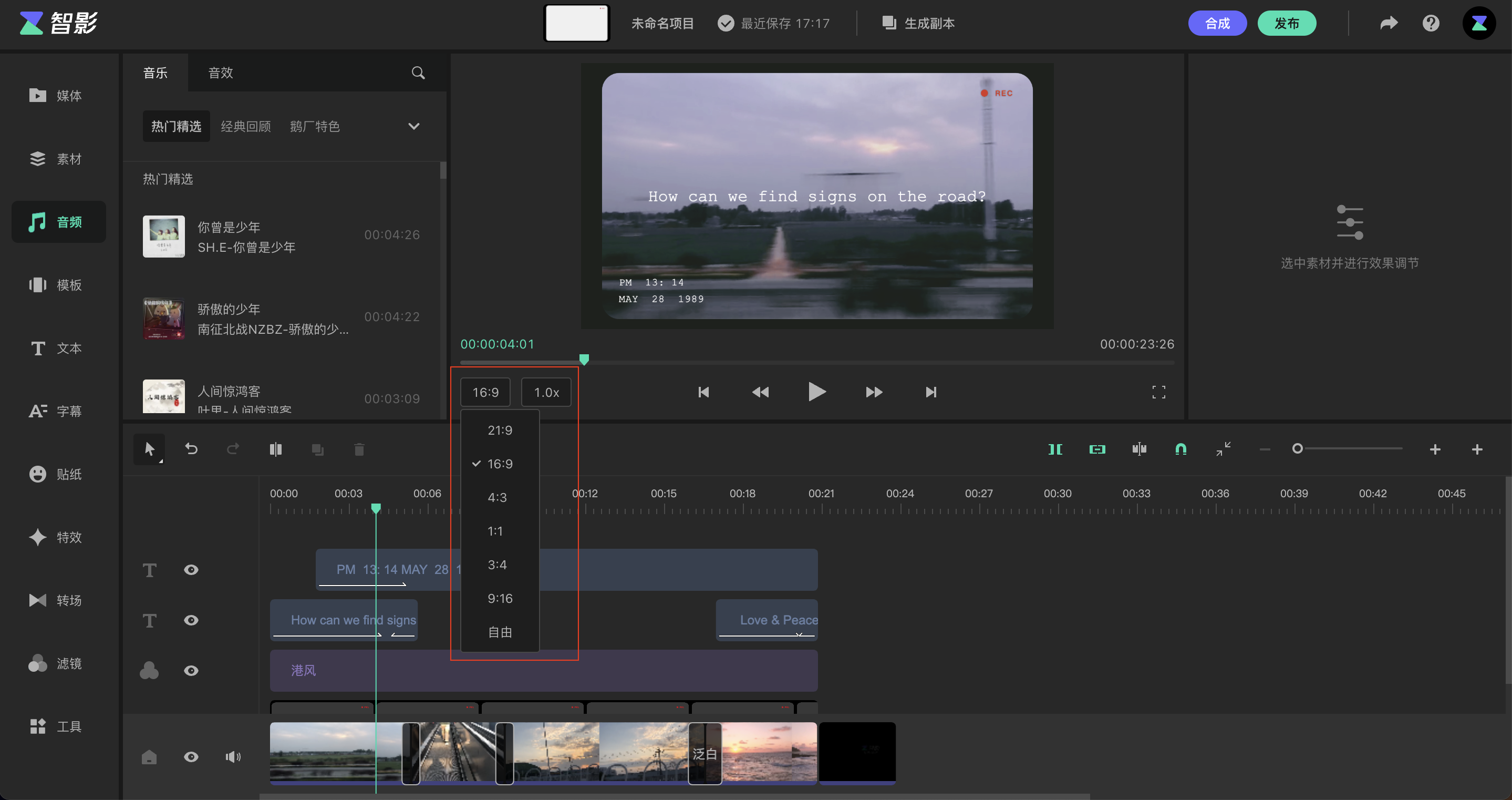Open the help question mark icon
The width and height of the screenshot is (1512, 800).
pos(1431,23)
